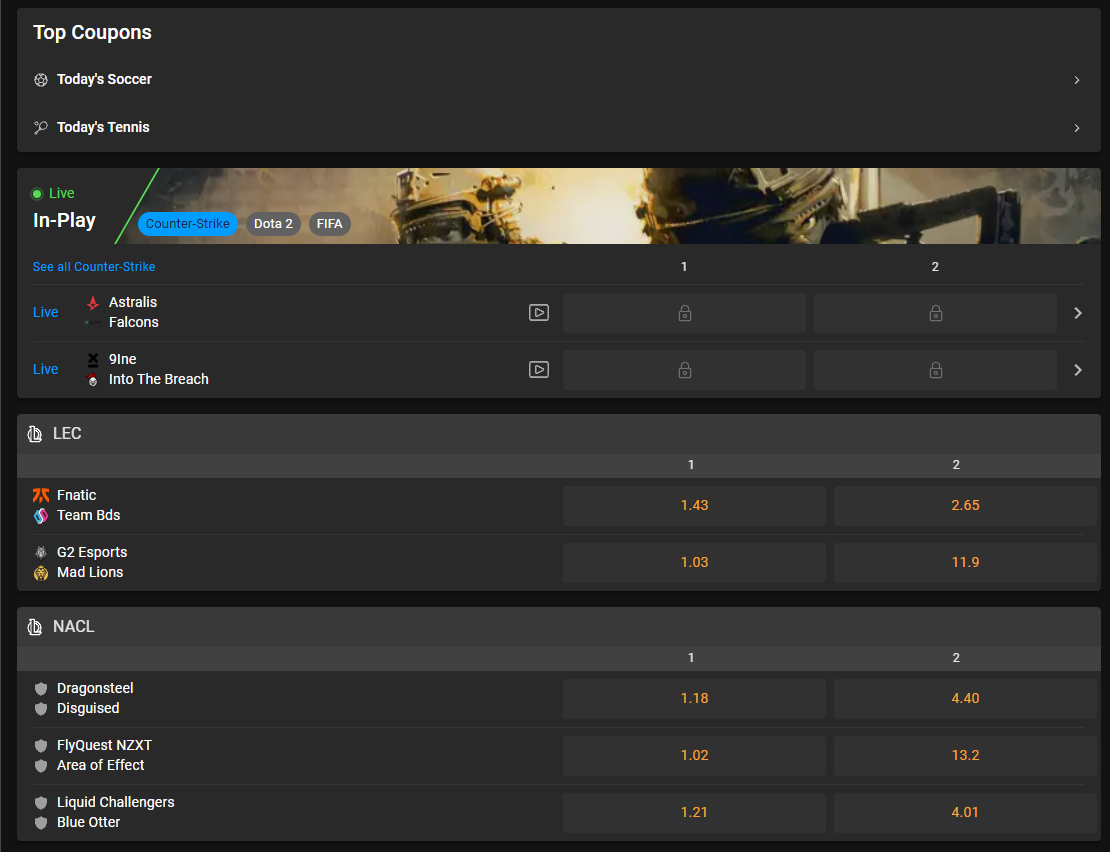The width and height of the screenshot is (1110, 852).
Task: Select the Counter-Strike tab
Action: tap(188, 224)
